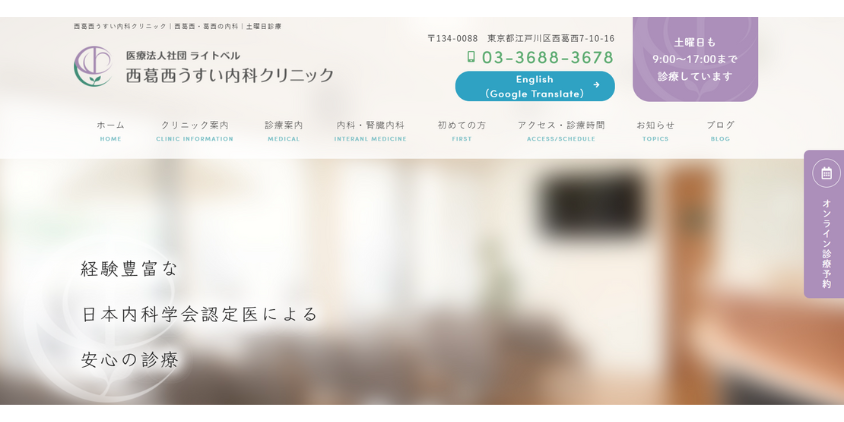Open the クリニック案内 menu item

(195, 131)
